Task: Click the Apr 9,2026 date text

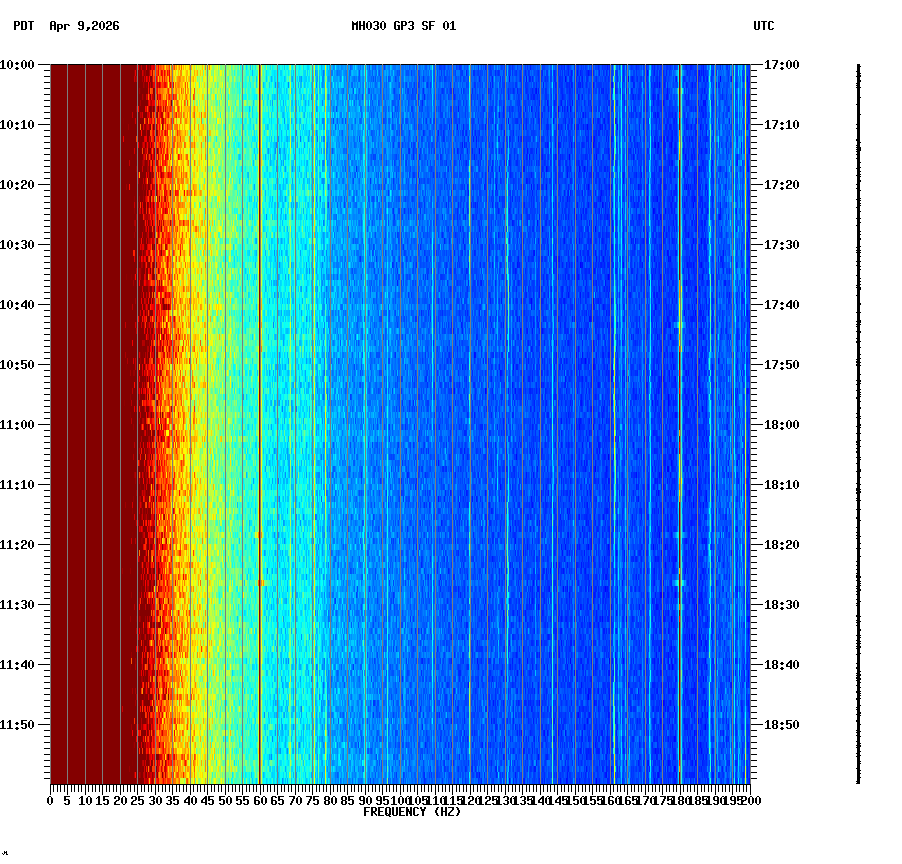Action: (x=82, y=28)
